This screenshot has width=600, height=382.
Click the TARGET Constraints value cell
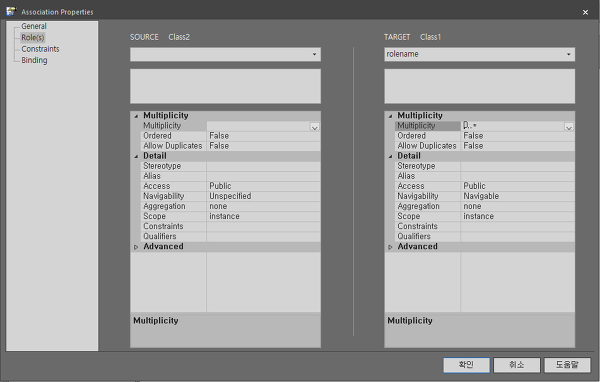tap(517, 226)
